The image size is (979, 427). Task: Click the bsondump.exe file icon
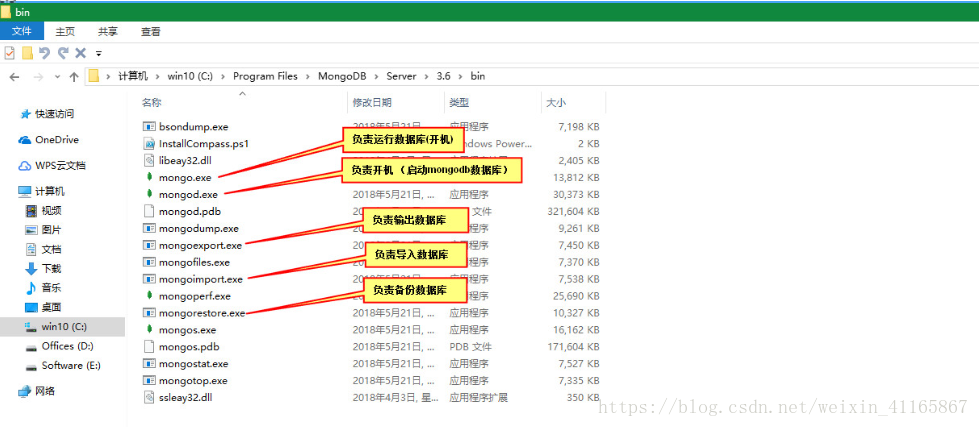tap(149, 127)
